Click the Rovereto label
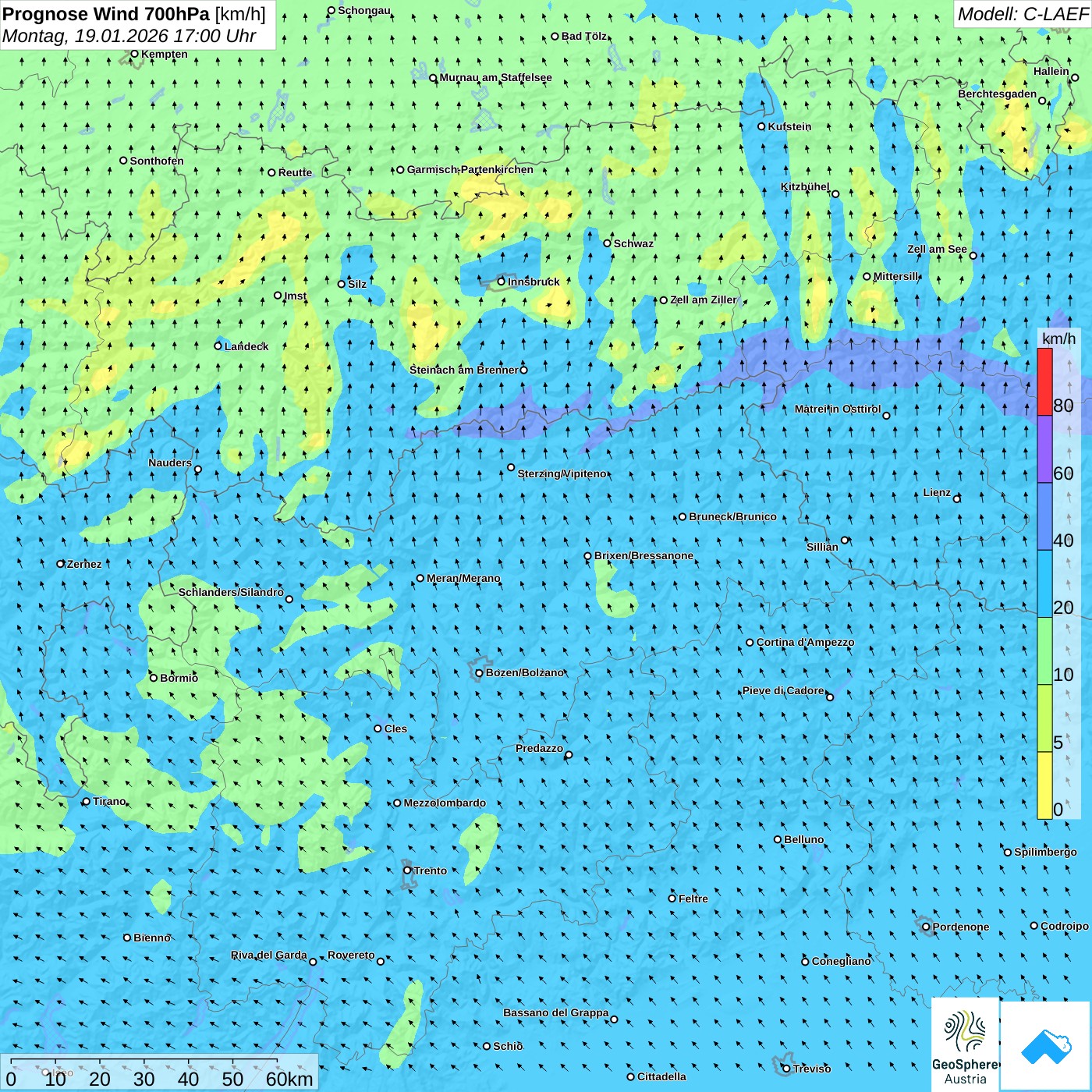The height and width of the screenshot is (1092, 1092). tap(351, 955)
